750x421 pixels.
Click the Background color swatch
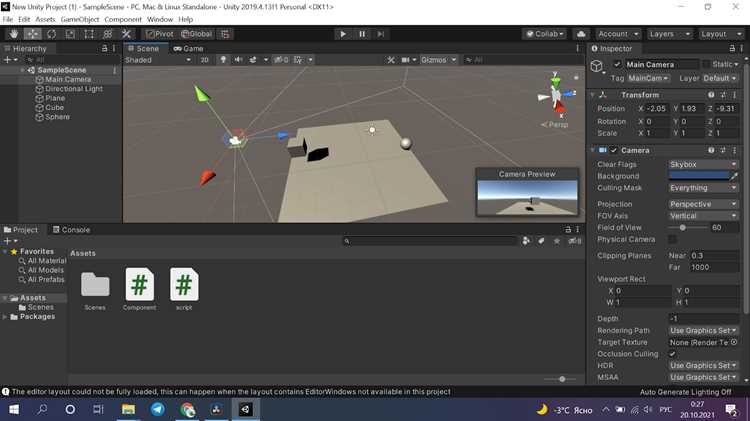click(x=698, y=176)
